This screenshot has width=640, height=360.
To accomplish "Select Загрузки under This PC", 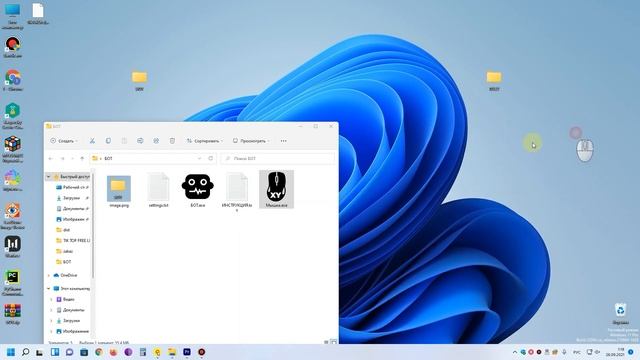I will point(68,321).
